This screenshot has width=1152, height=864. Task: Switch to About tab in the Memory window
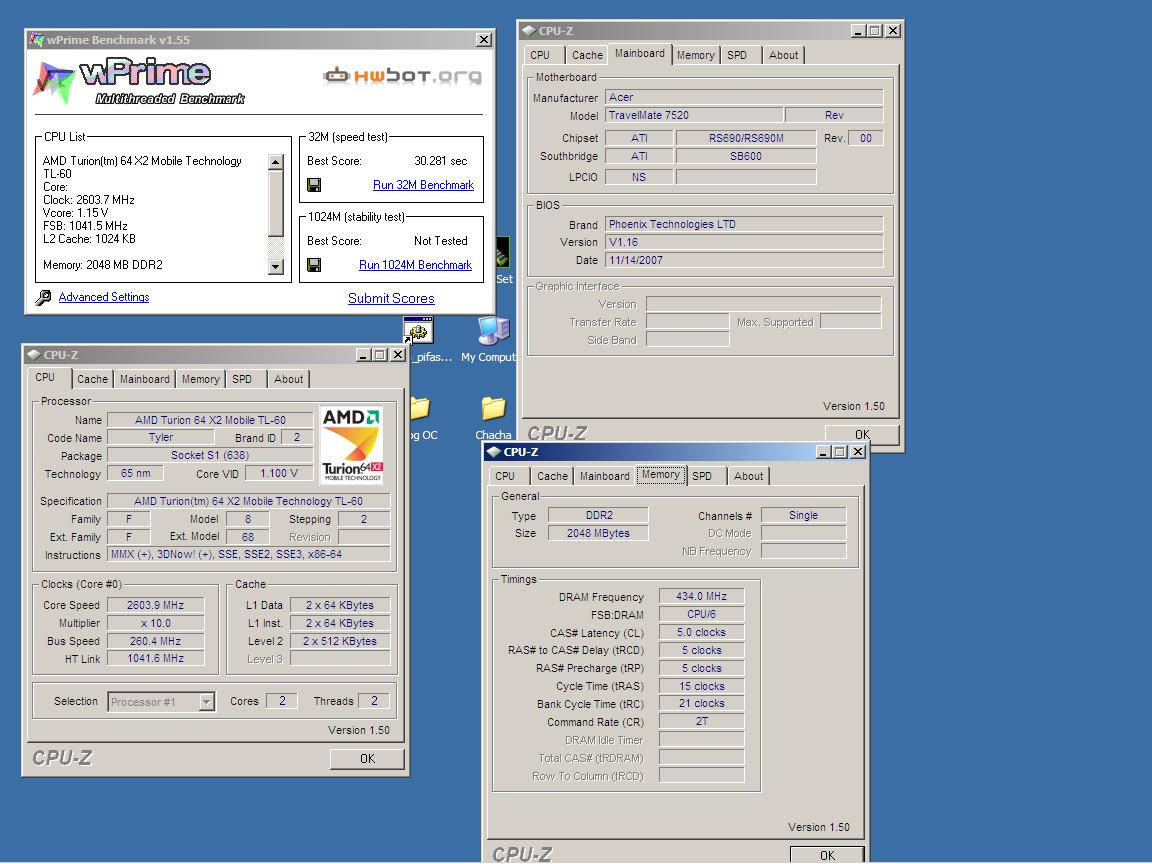pos(748,476)
